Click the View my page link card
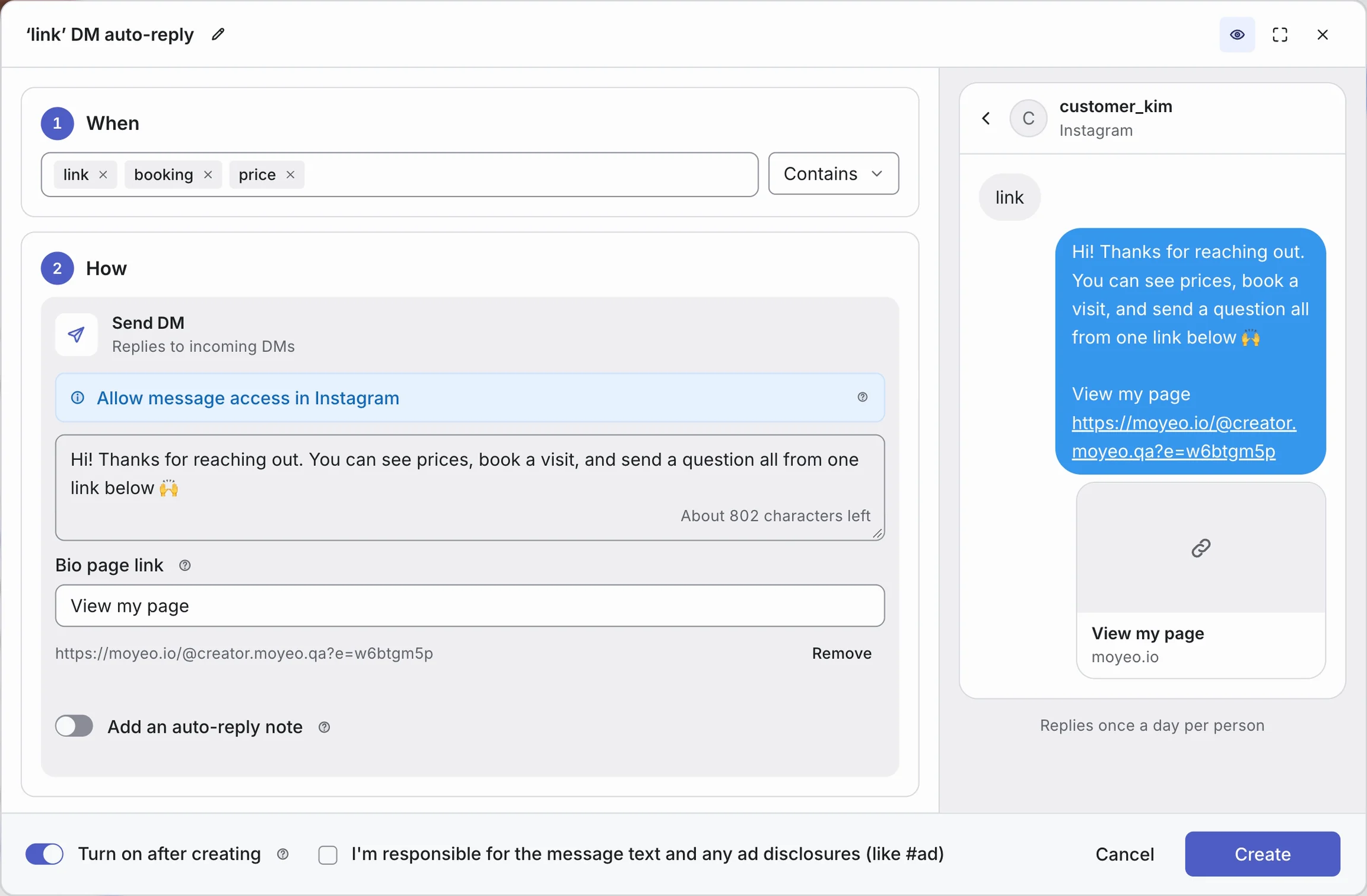 coord(1201,580)
